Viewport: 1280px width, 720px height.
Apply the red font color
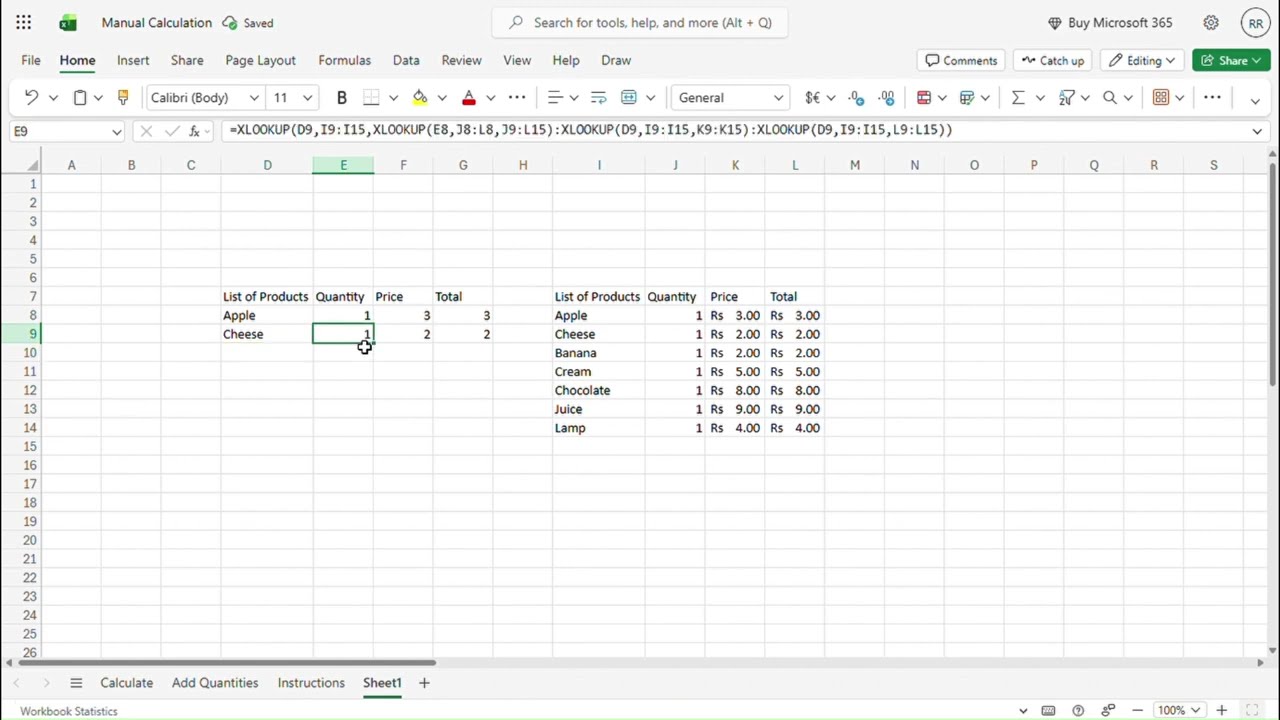pos(469,97)
